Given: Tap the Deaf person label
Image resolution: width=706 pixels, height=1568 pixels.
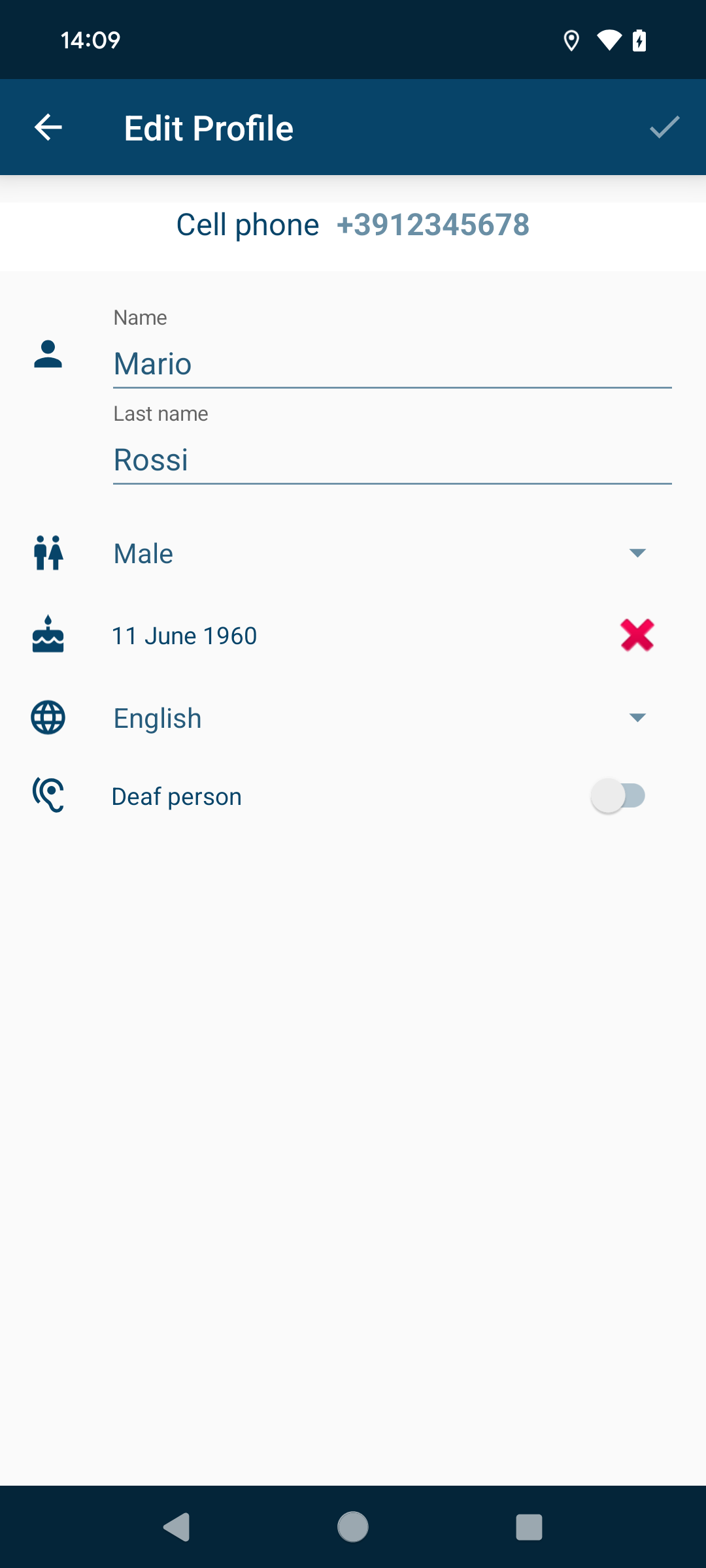Looking at the screenshot, I should point(176,796).
